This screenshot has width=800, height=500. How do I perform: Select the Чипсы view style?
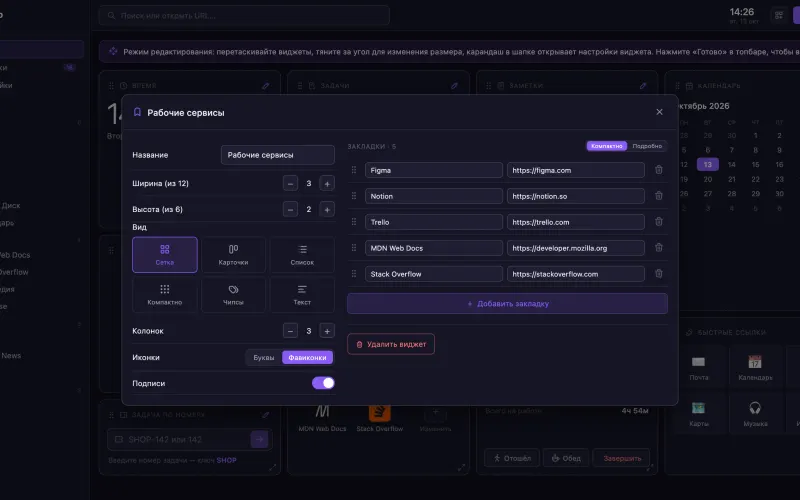[x=233, y=294]
